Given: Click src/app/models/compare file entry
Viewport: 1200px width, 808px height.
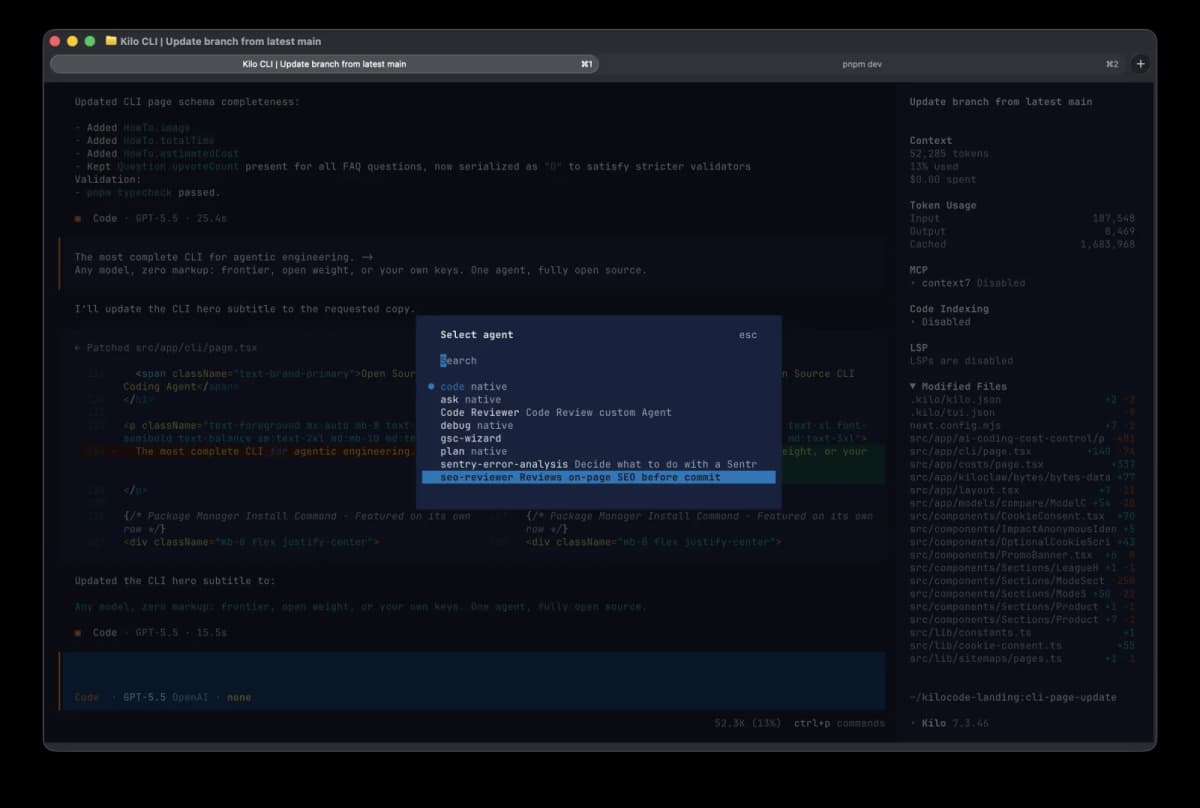Looking at the screenshot, I should click(x=1022, y=503).
